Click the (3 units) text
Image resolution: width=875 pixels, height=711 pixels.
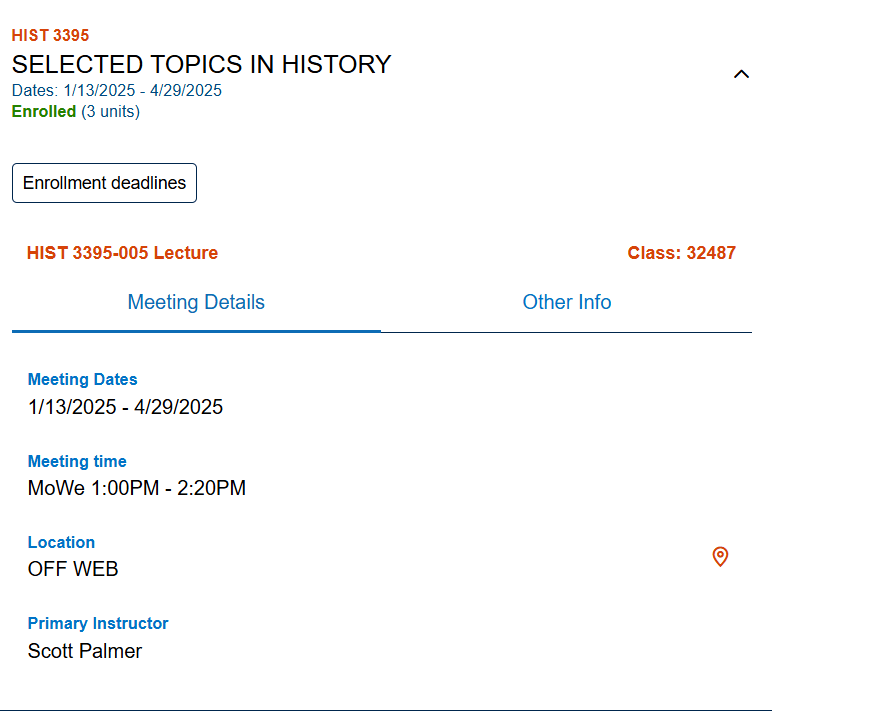point(111,112)
